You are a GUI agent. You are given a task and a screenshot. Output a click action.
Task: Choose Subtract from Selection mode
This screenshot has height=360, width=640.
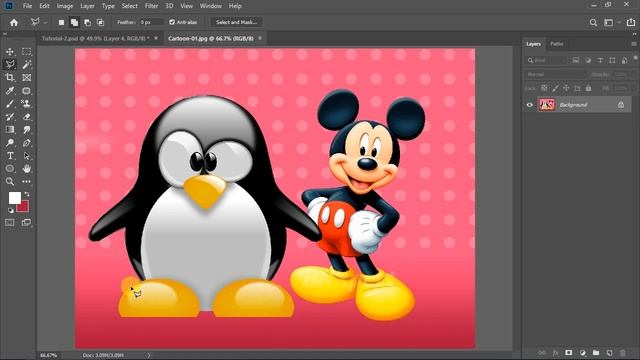click(87, 23)
